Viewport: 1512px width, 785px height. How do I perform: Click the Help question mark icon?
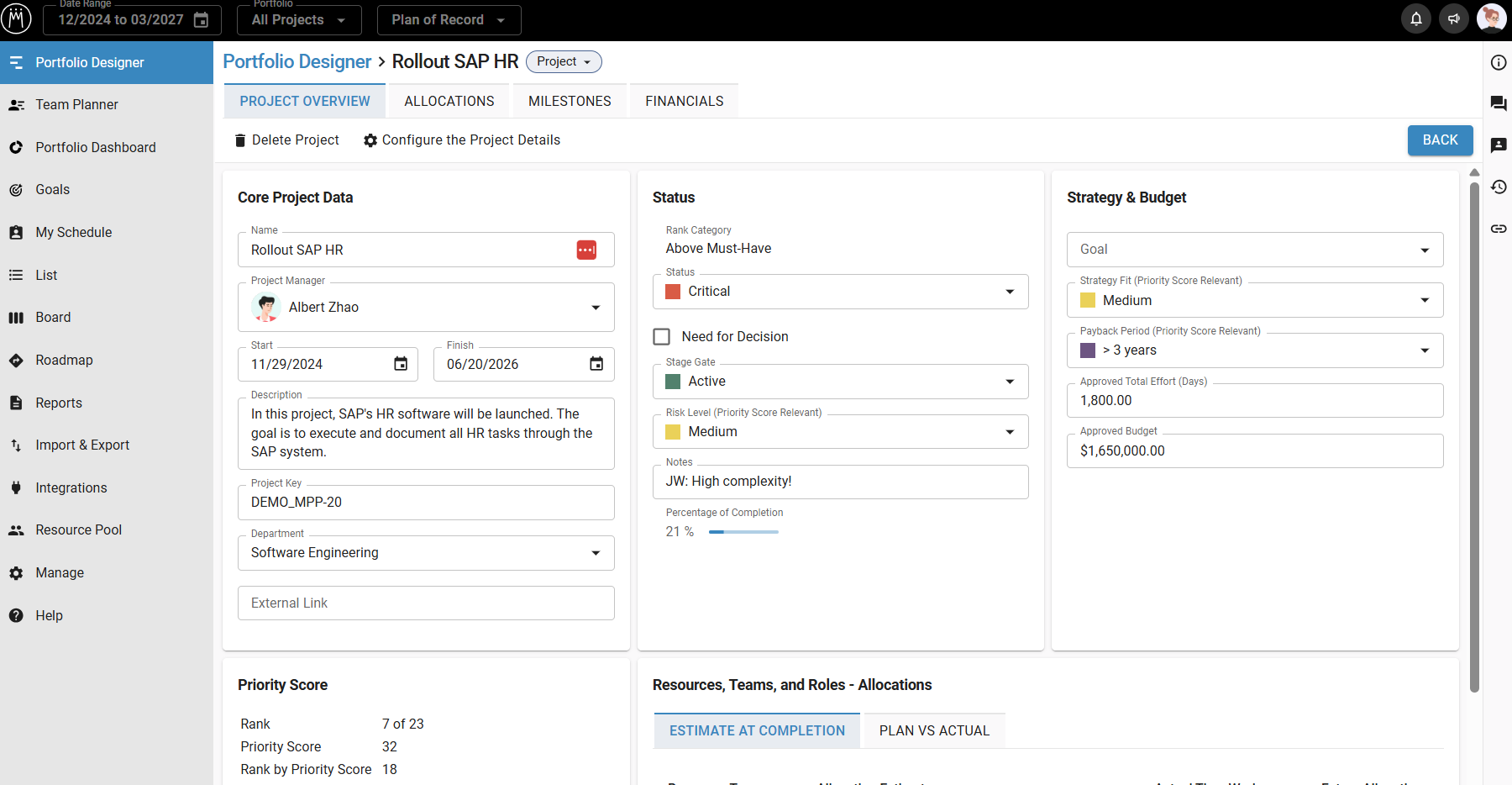(x=16, y=615)
